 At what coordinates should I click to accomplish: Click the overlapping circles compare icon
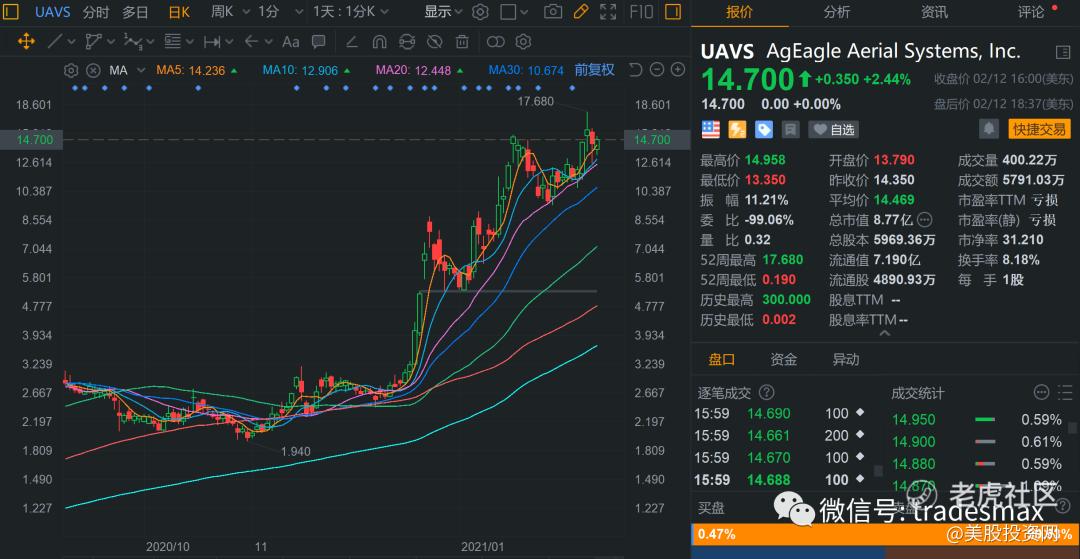(496, 42)
